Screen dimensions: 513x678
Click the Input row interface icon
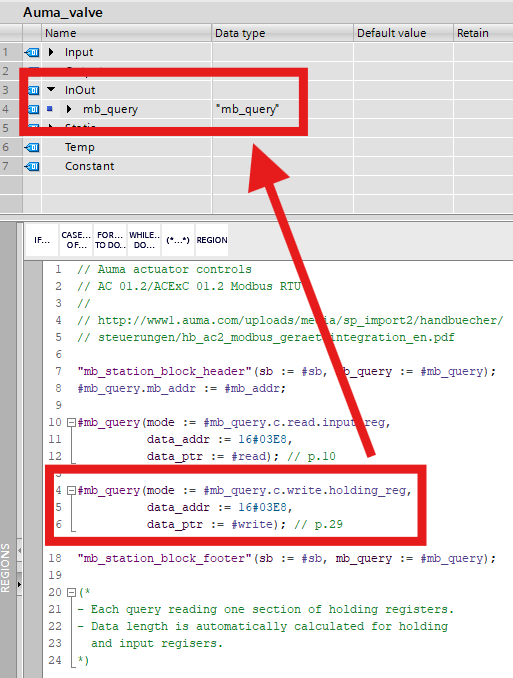[32, 52]
